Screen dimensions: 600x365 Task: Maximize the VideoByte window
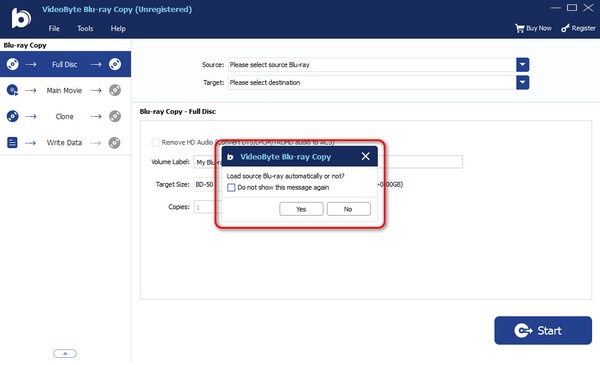click(x=572, y=8)
